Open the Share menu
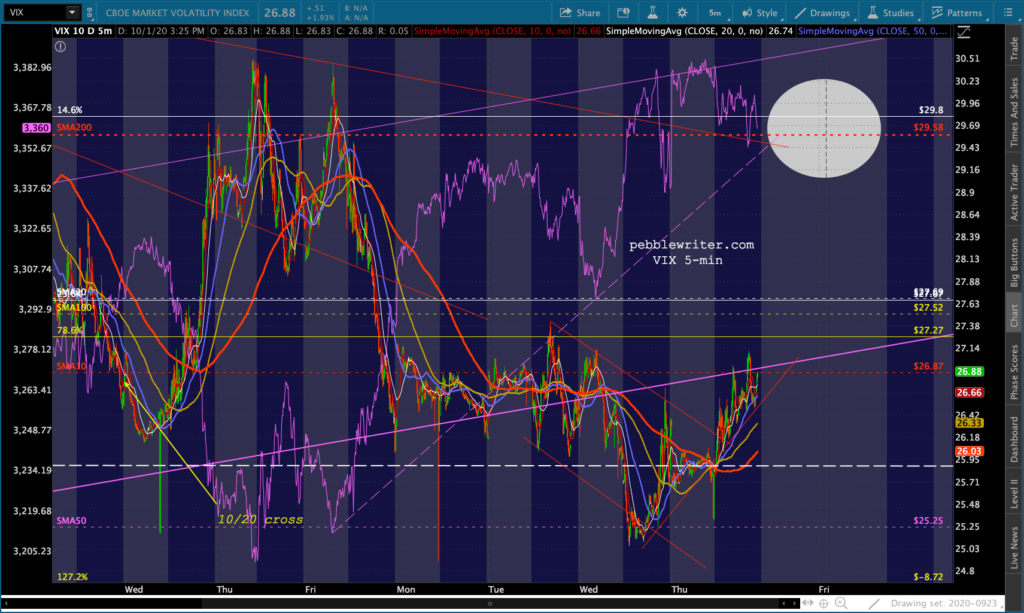This screenshot has width=1024, height=613. coord(580,13)
